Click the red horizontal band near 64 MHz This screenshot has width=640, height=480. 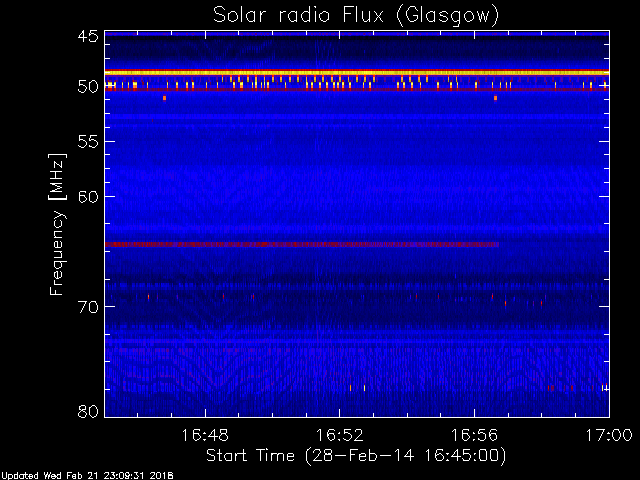pyautogui.click(x=302, y=244)
